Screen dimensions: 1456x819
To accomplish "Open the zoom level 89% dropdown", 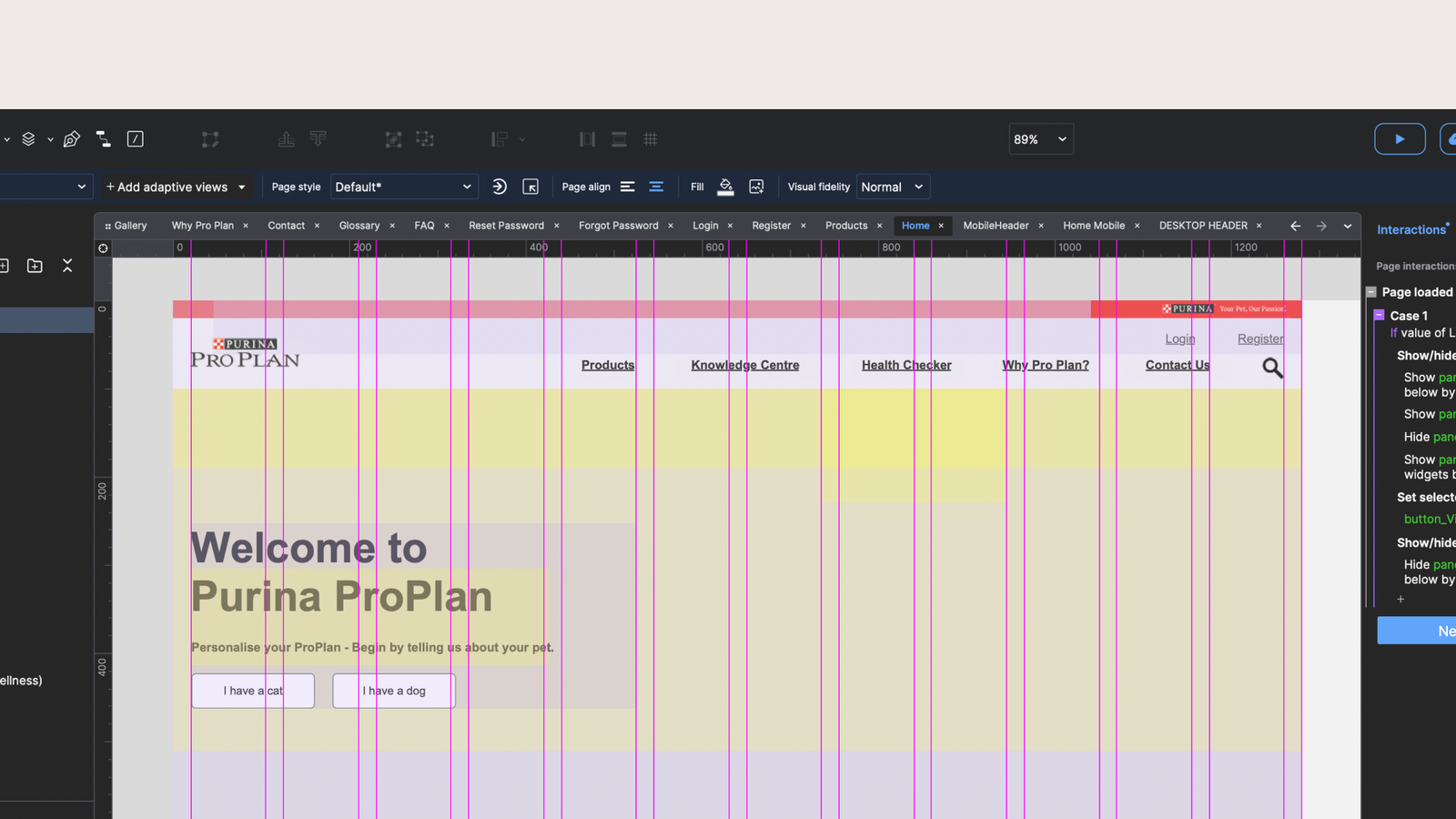I will click(1041, 139).
